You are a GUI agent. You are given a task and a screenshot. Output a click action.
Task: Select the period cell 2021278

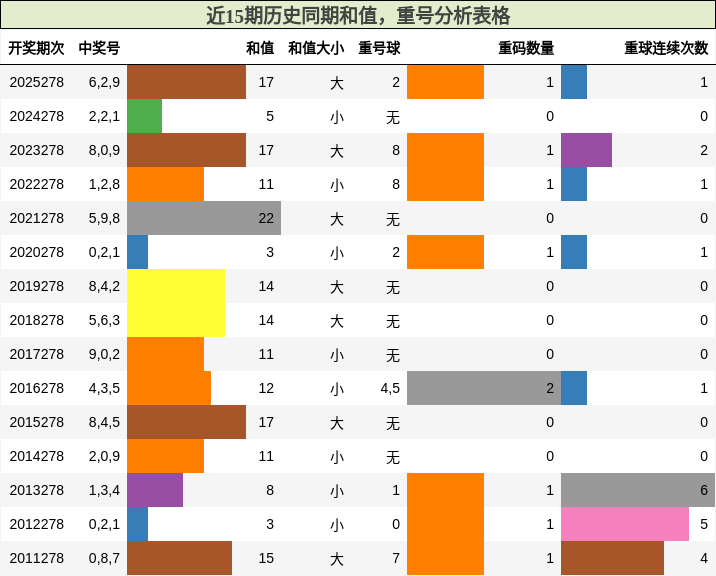(x=37, y=218)
